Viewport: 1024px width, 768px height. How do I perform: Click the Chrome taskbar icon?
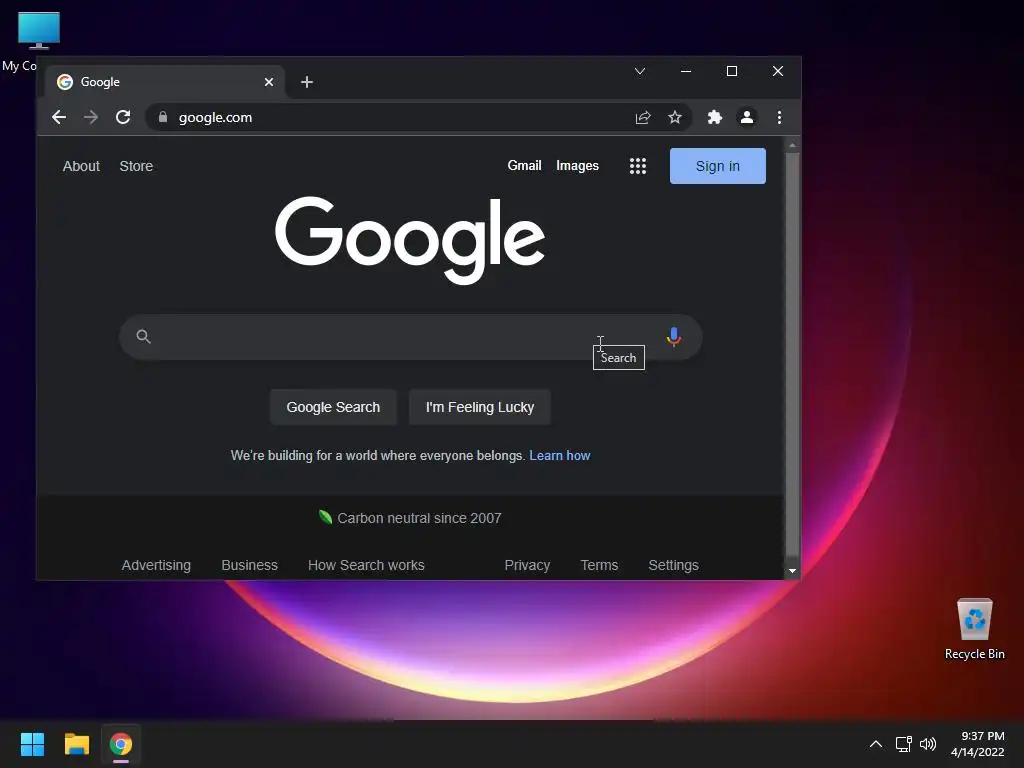point(121,744)
